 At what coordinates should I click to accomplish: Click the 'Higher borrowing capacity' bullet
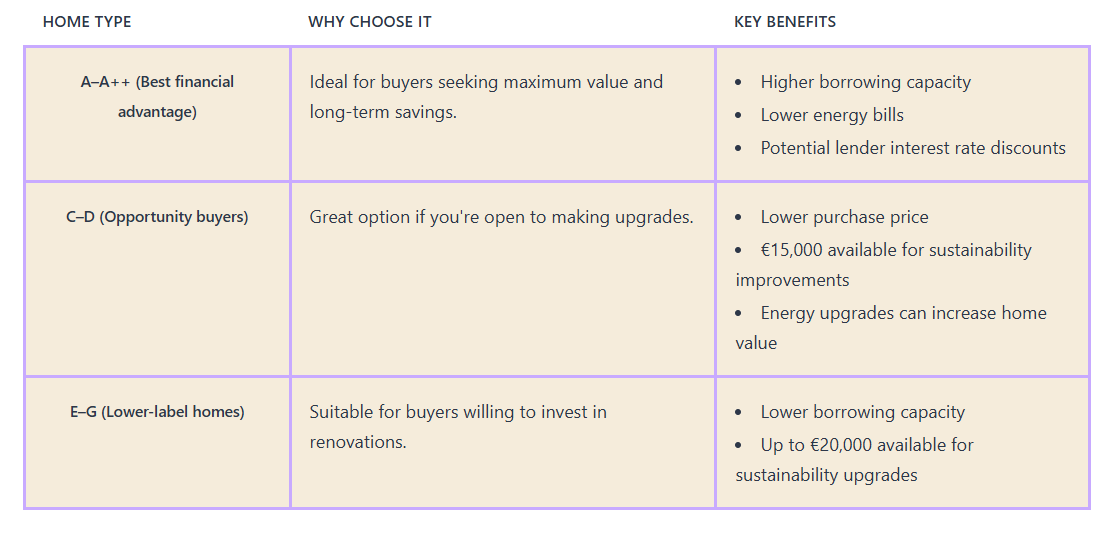[x=865, y=82]
